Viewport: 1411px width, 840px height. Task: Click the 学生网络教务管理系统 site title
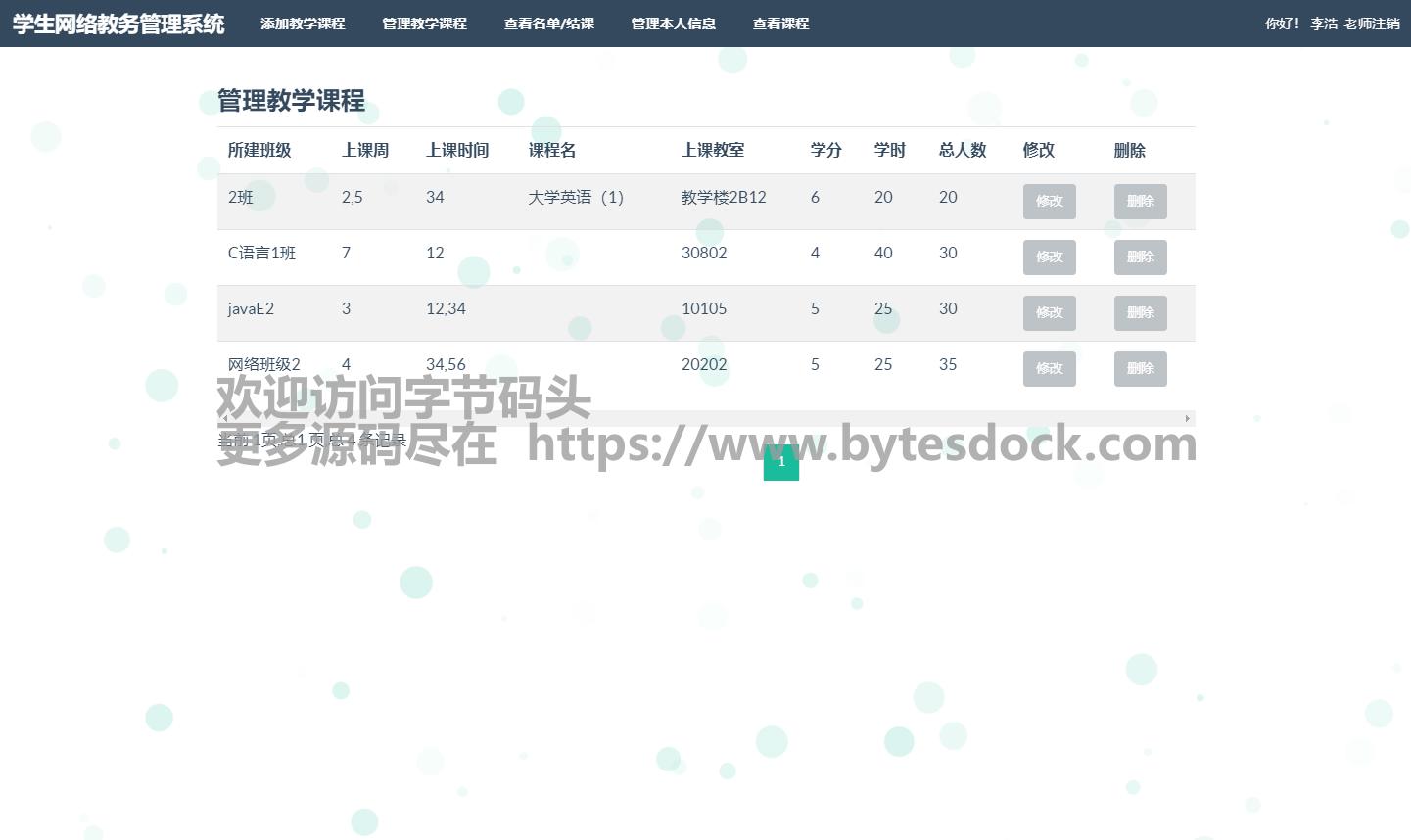tap(118, 23)
